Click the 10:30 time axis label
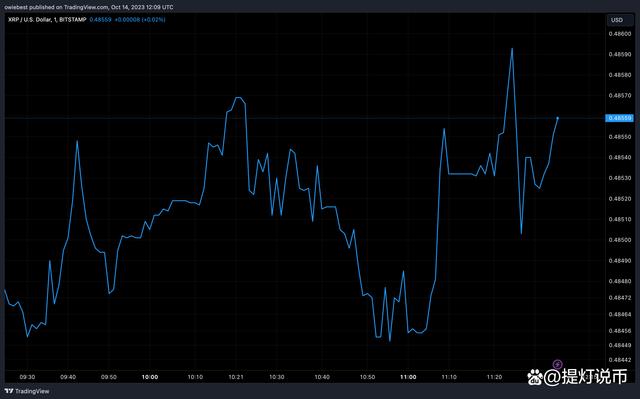This screenshot has height=399, width=640. 277,377
